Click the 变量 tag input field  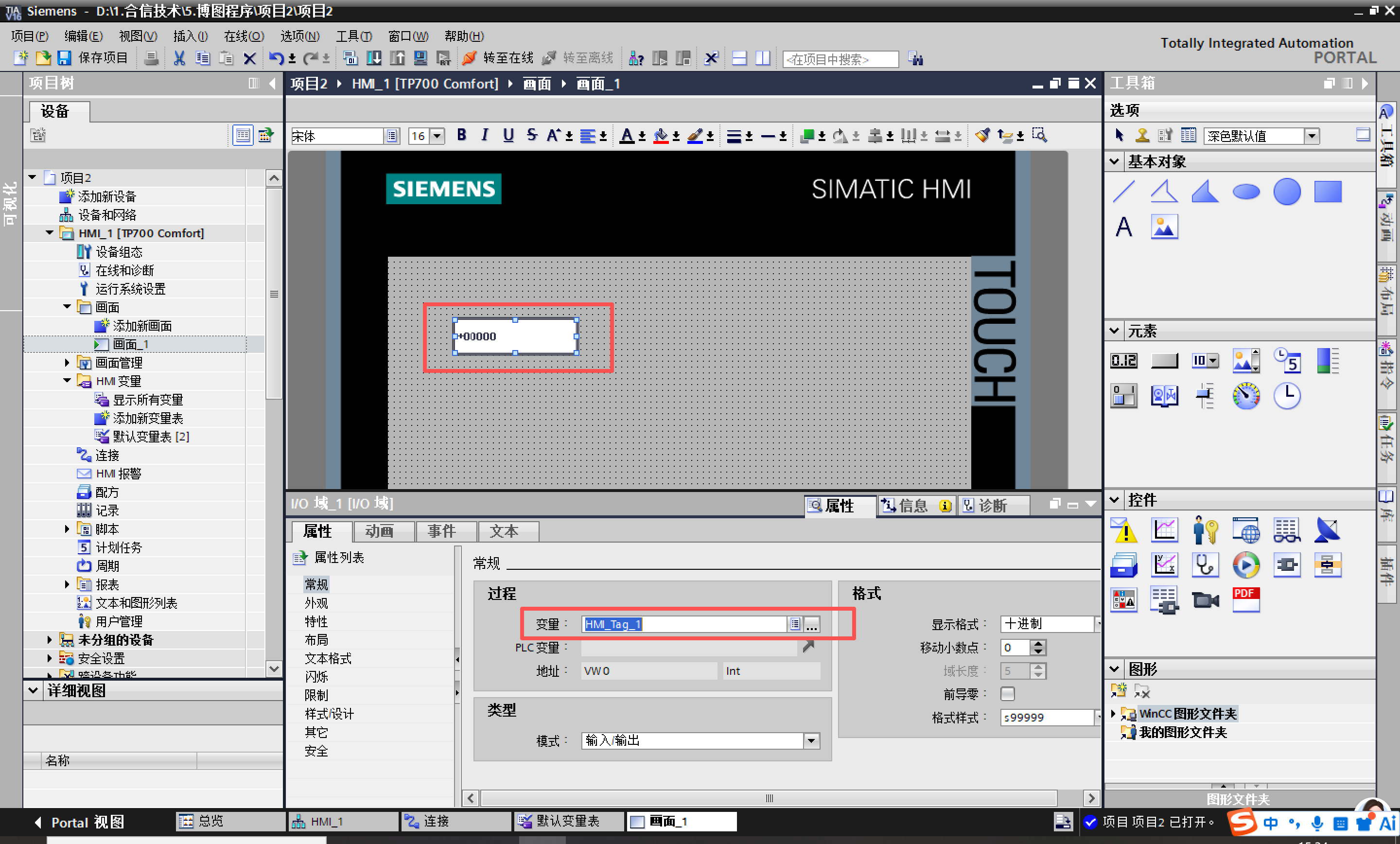click(684, 624)
